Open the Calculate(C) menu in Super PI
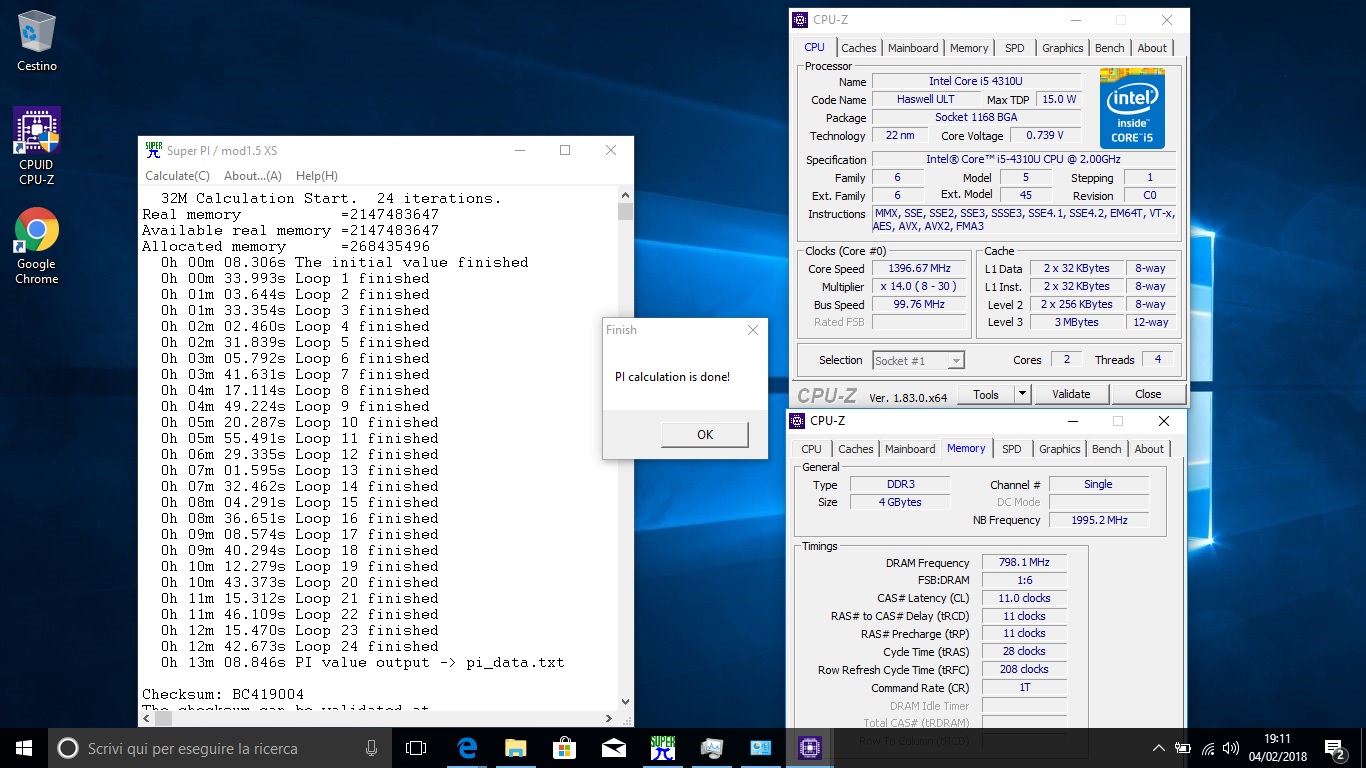1366x768 pixels. 177,176
